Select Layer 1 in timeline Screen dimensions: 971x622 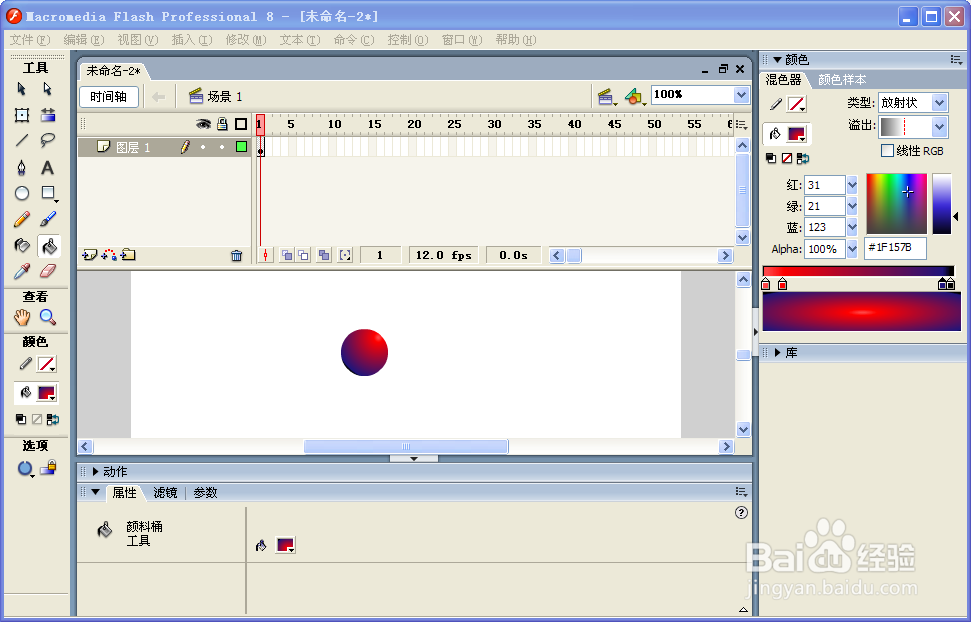click(x=133, y=147)
